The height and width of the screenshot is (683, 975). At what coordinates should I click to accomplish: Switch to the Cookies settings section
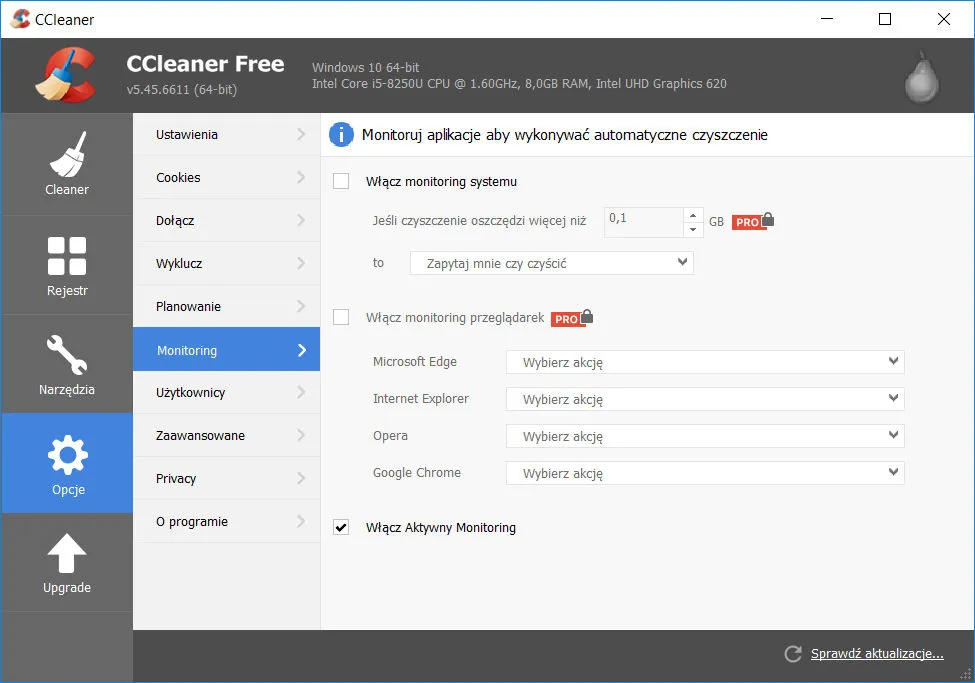[x=226, y=177]
